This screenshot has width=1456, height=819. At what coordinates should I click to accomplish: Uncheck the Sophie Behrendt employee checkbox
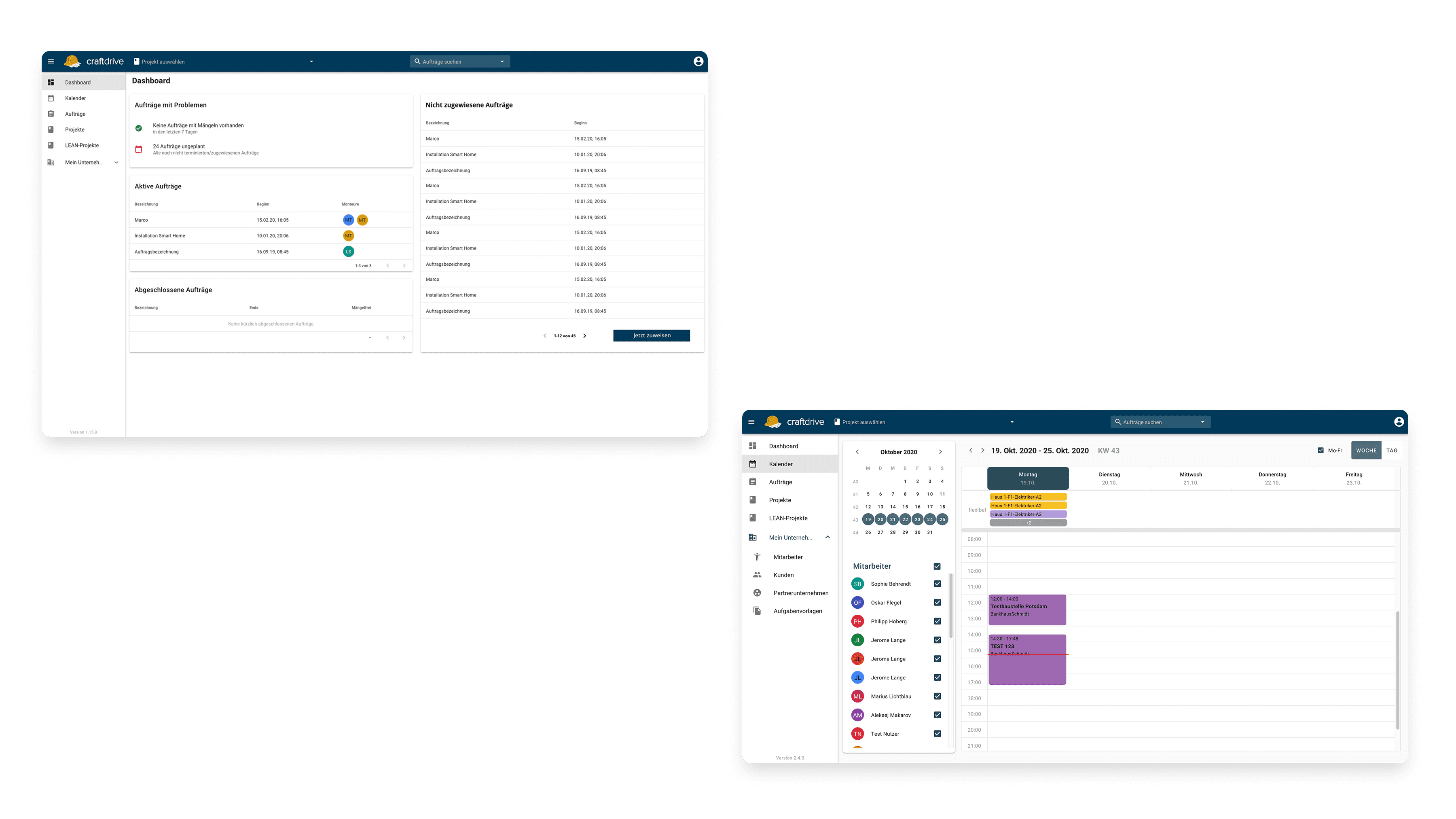(x=937, y=584)
